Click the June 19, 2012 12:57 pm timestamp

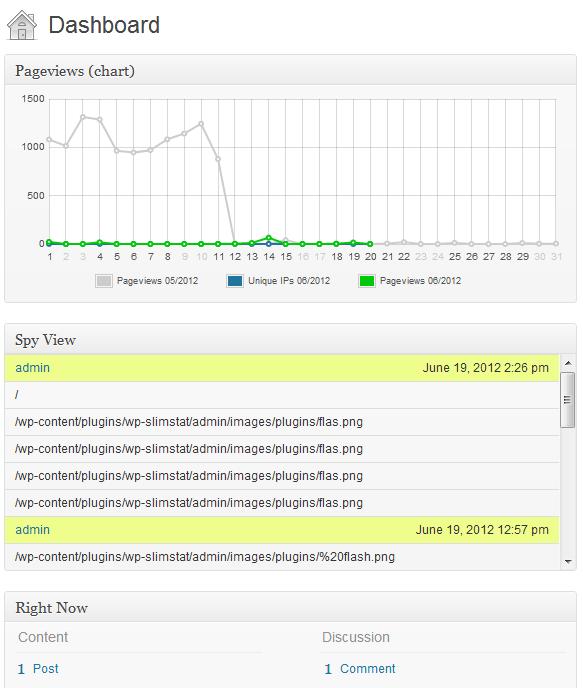click(x=482, y=530)
